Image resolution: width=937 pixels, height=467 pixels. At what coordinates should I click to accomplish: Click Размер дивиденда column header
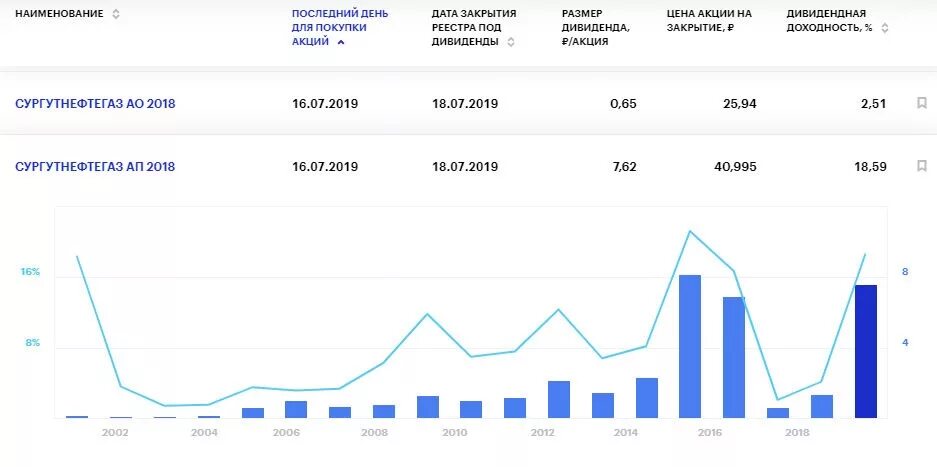point(596,28)
